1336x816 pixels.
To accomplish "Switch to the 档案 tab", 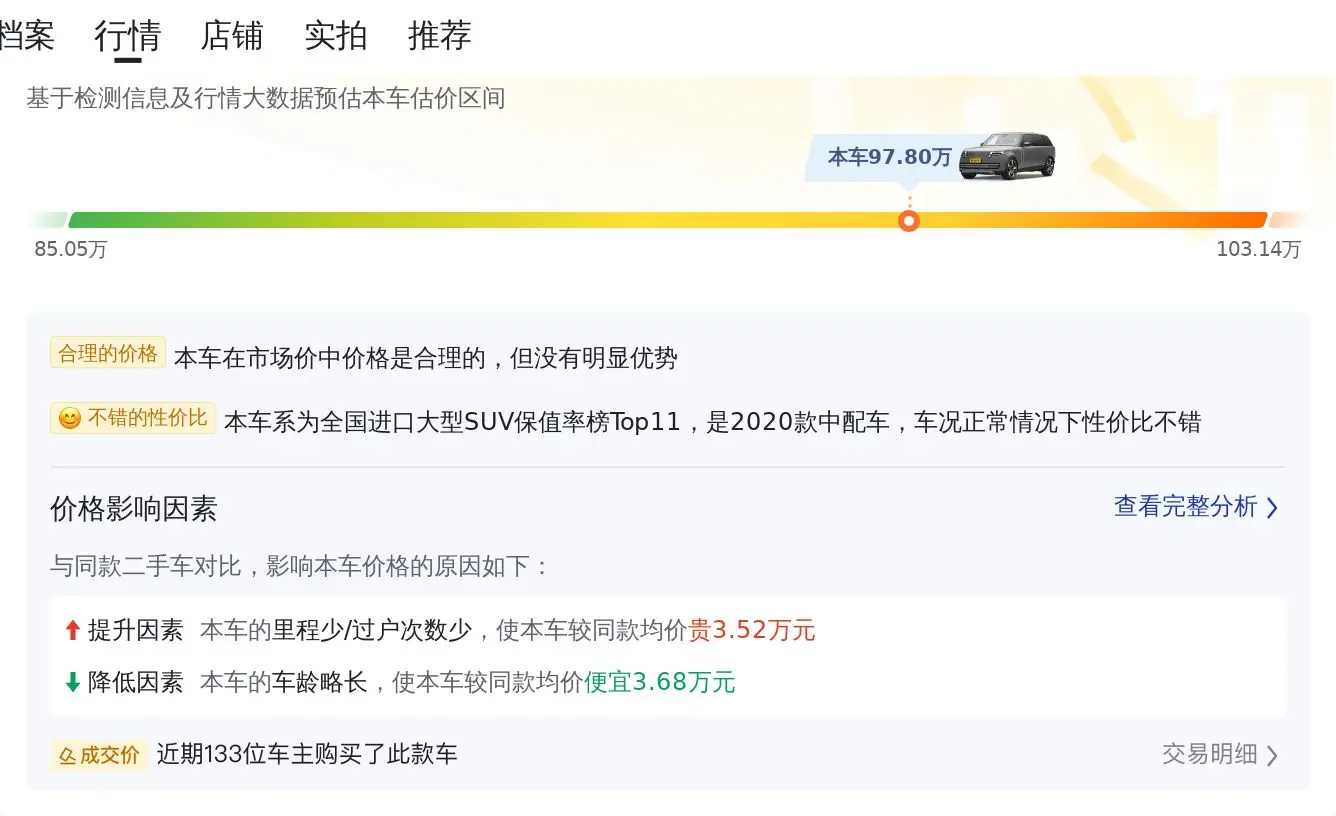I will click(27, 36).
